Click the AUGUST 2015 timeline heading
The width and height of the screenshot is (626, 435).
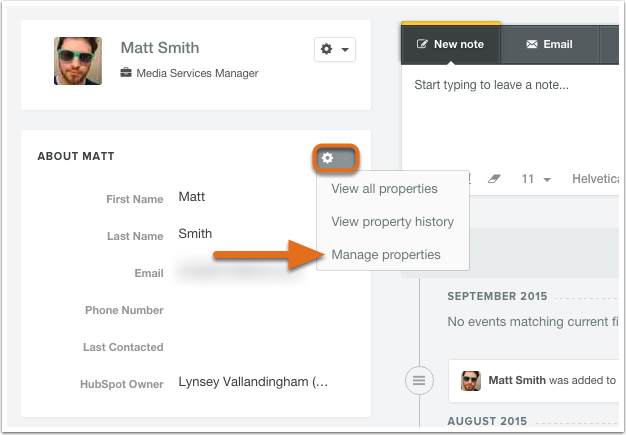tap(487, 421)
